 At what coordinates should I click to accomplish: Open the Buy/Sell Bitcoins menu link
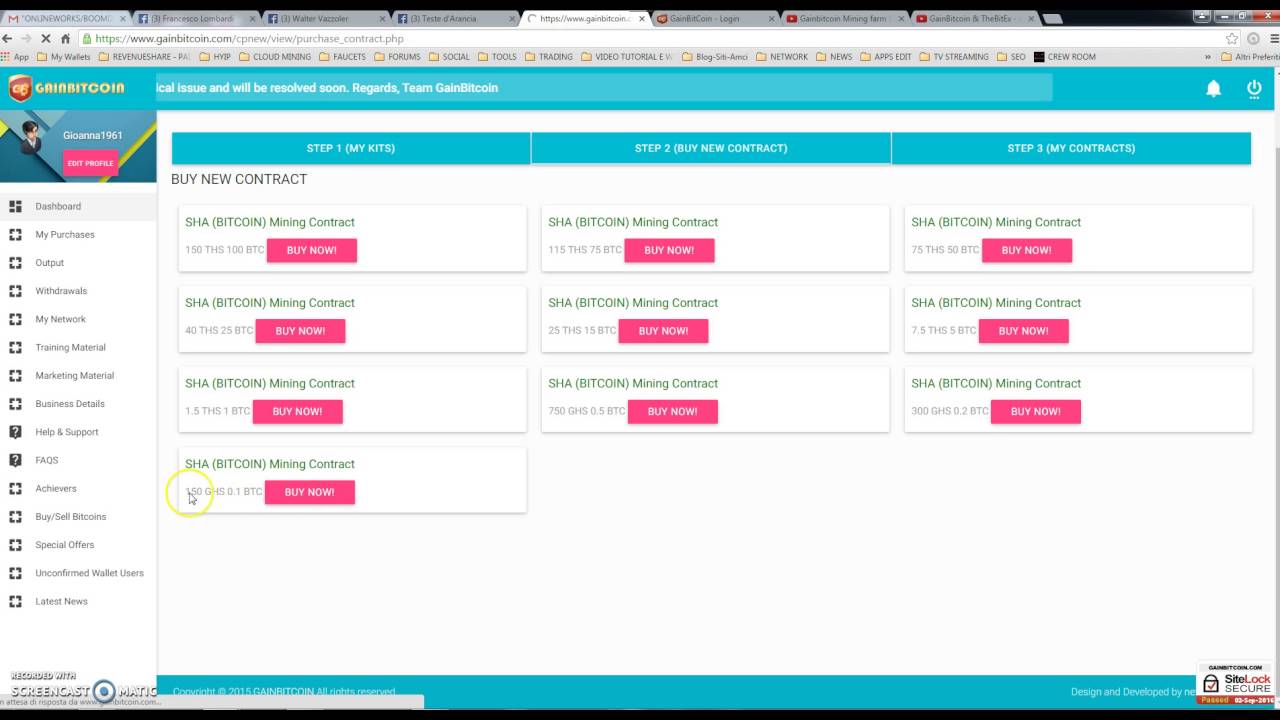pyautogui.click(x=71, y=516)
